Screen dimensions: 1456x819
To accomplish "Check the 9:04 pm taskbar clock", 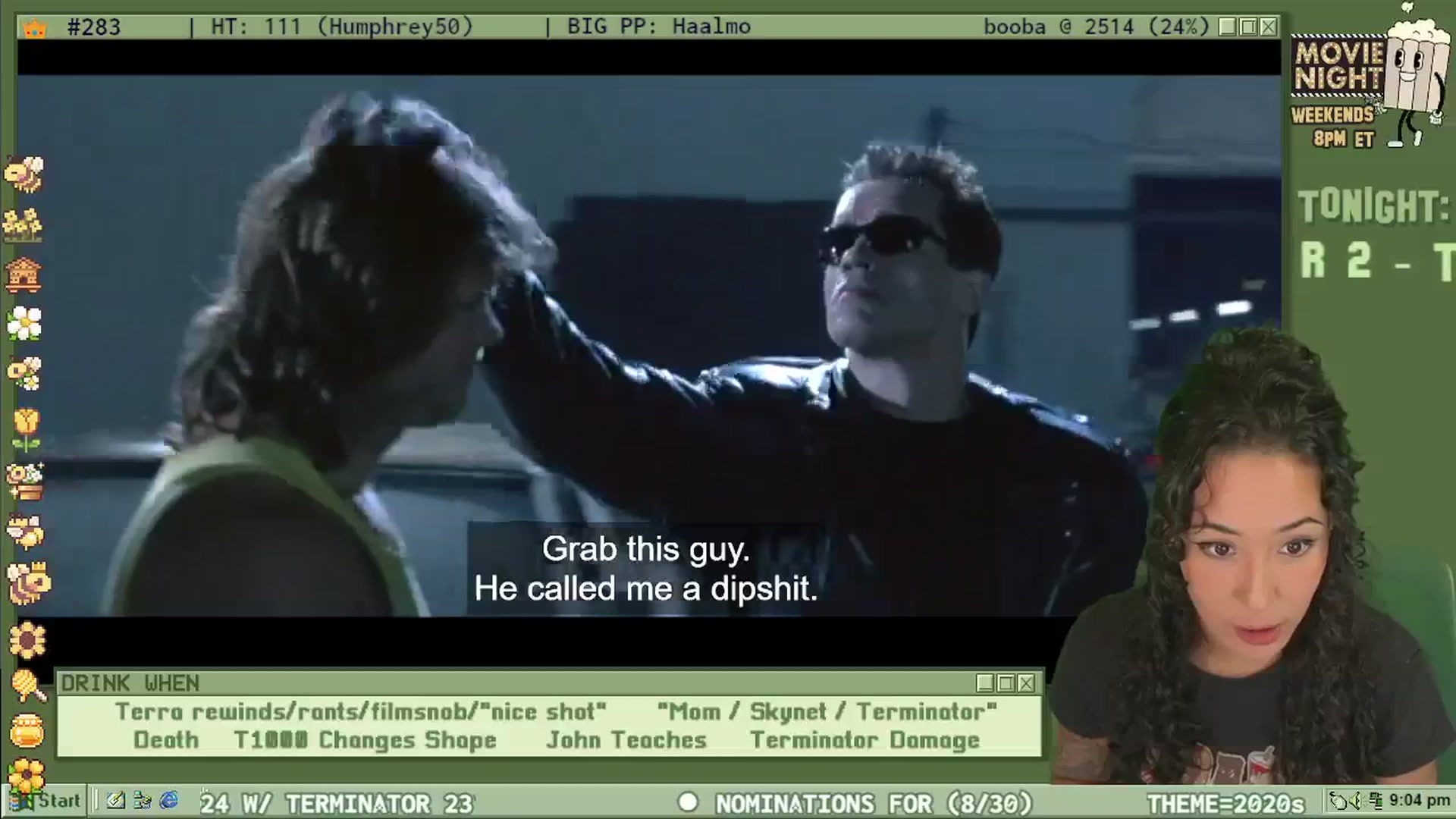I will click(1420, 801).
